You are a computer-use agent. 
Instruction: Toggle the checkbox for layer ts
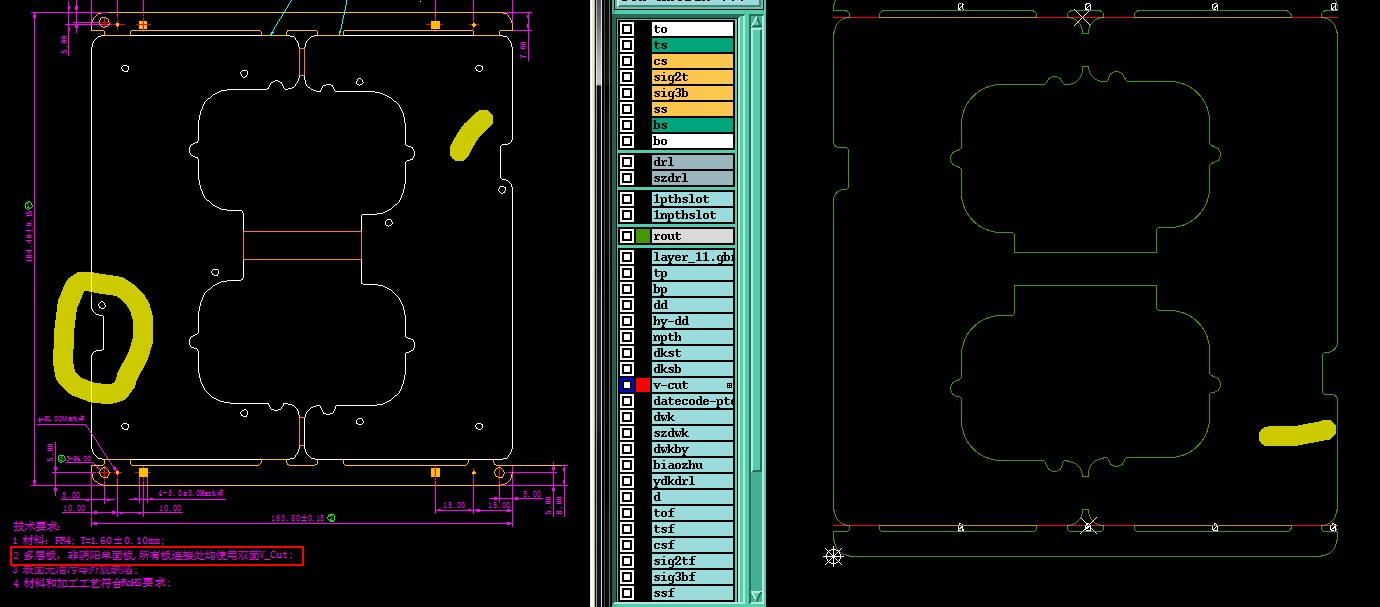click(627, 45)
